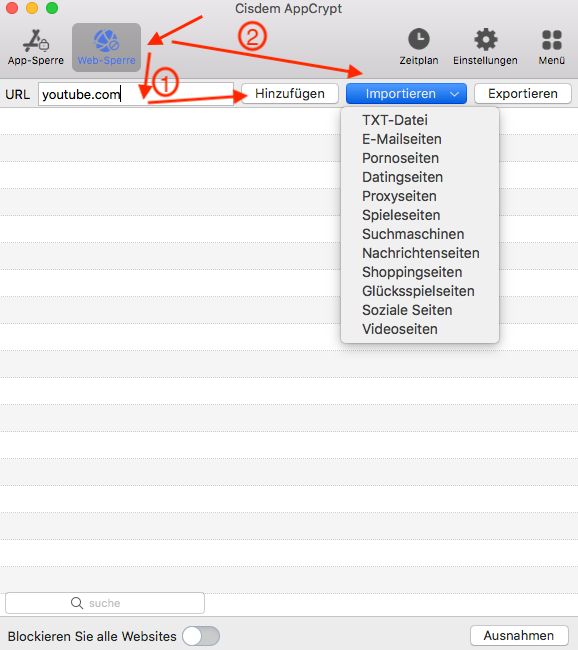
Task: Open the Ausnahmen button
Action: [x=519, y=635]
